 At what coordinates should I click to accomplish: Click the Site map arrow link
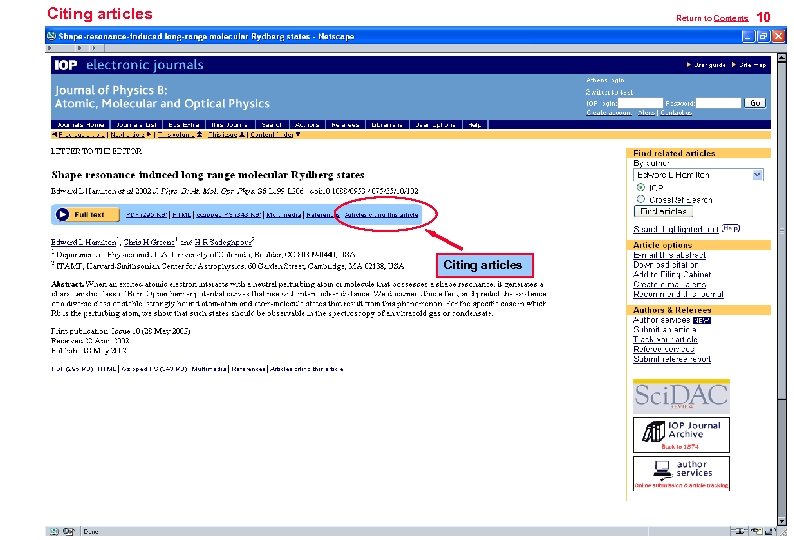coord(749,65)
